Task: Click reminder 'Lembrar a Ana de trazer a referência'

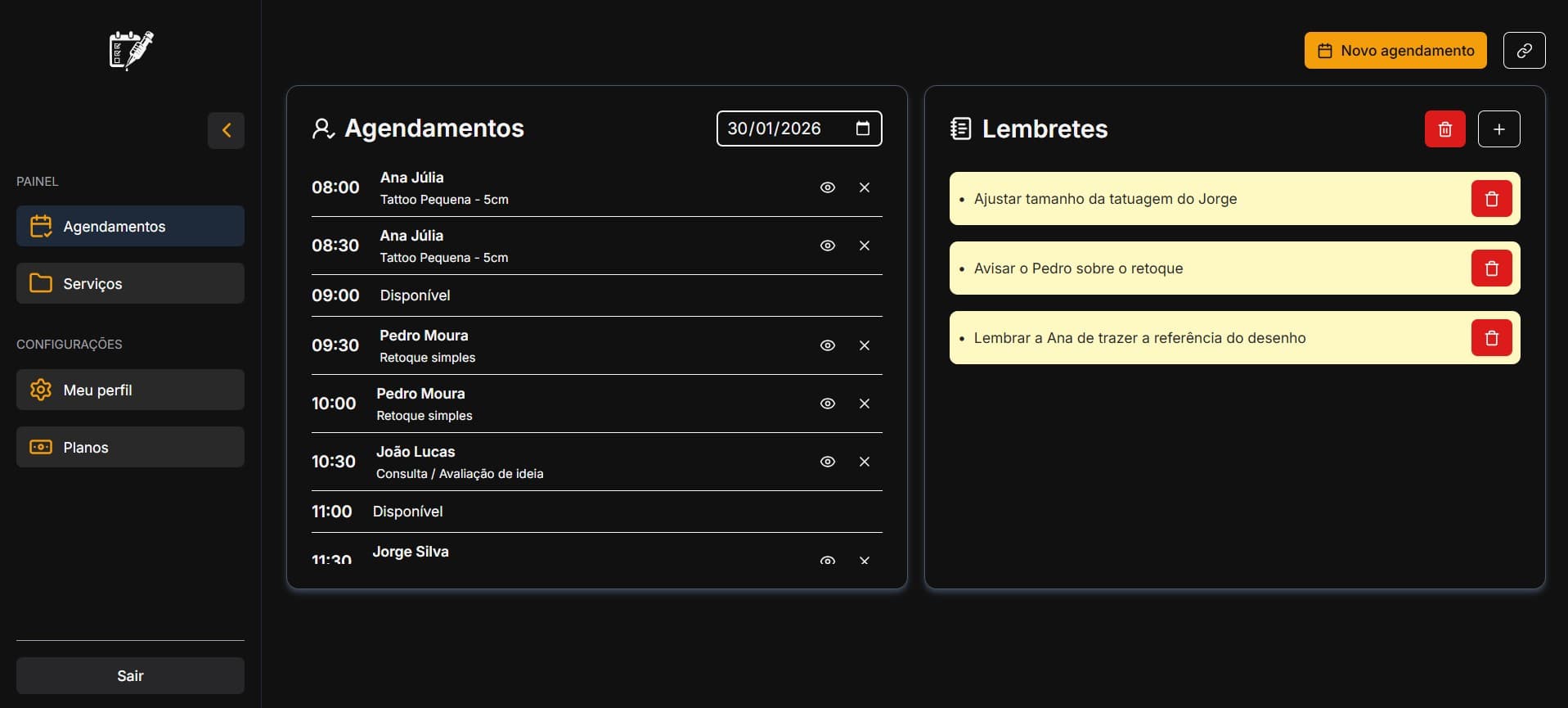Action: click(1139, 338)
